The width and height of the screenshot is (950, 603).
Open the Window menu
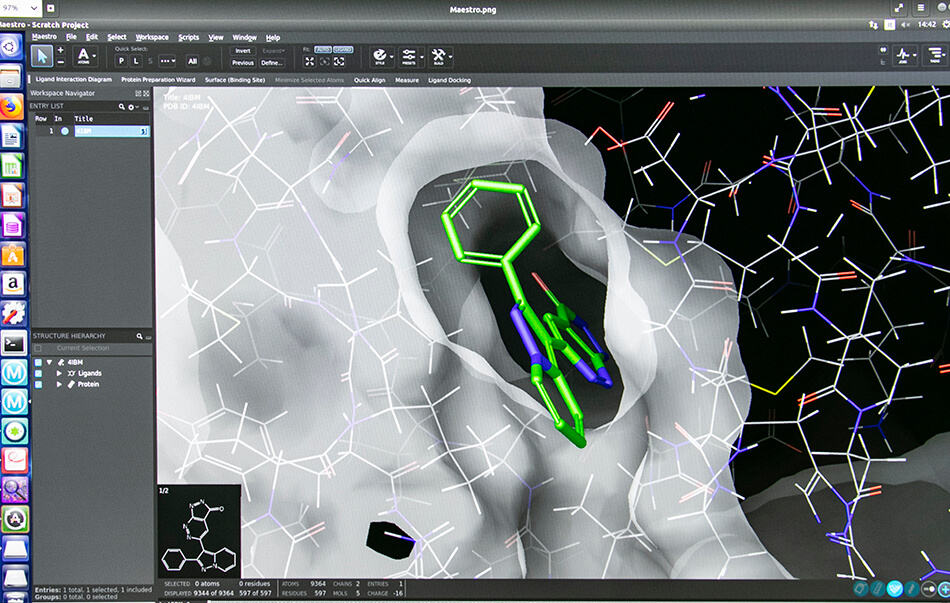(245, 37)
